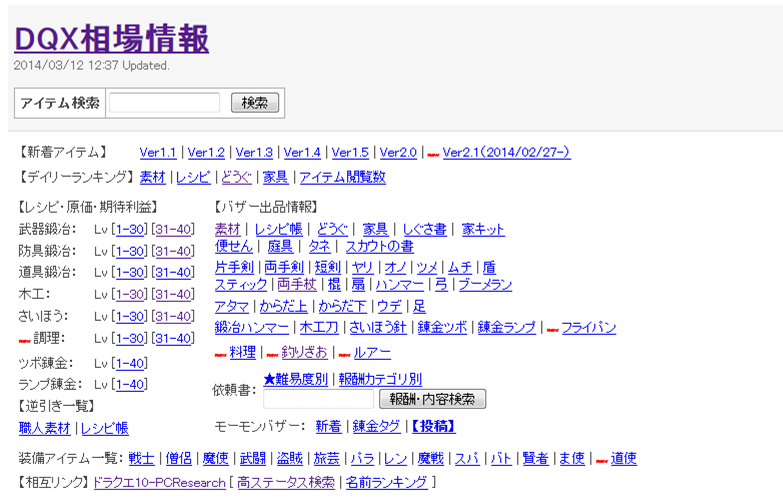Image resolution: width=783 pixels, height=503 pixels.
Task: Open new items for Ver1.5
Action: click(x=350, y=152)
